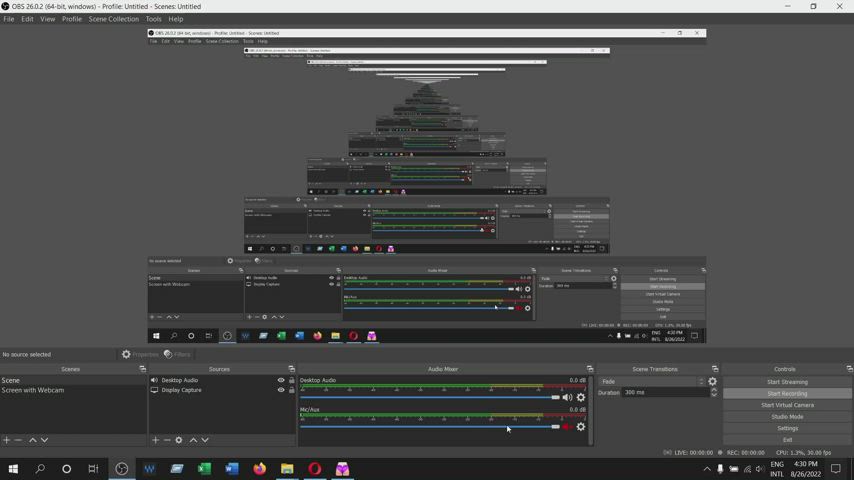
Task: Open Task View on the taskbar
Action: pos(94,469)
